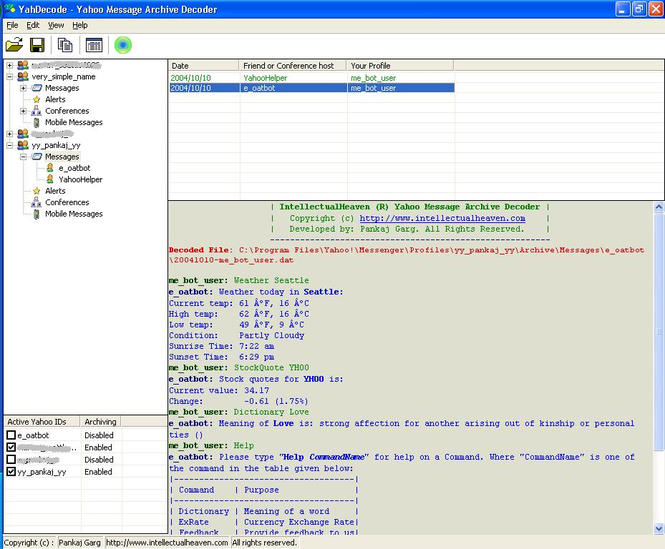The image size is (665, 549).
Task: Click me_bot_user profile in YahooHelper row
Action: point(373,78)
